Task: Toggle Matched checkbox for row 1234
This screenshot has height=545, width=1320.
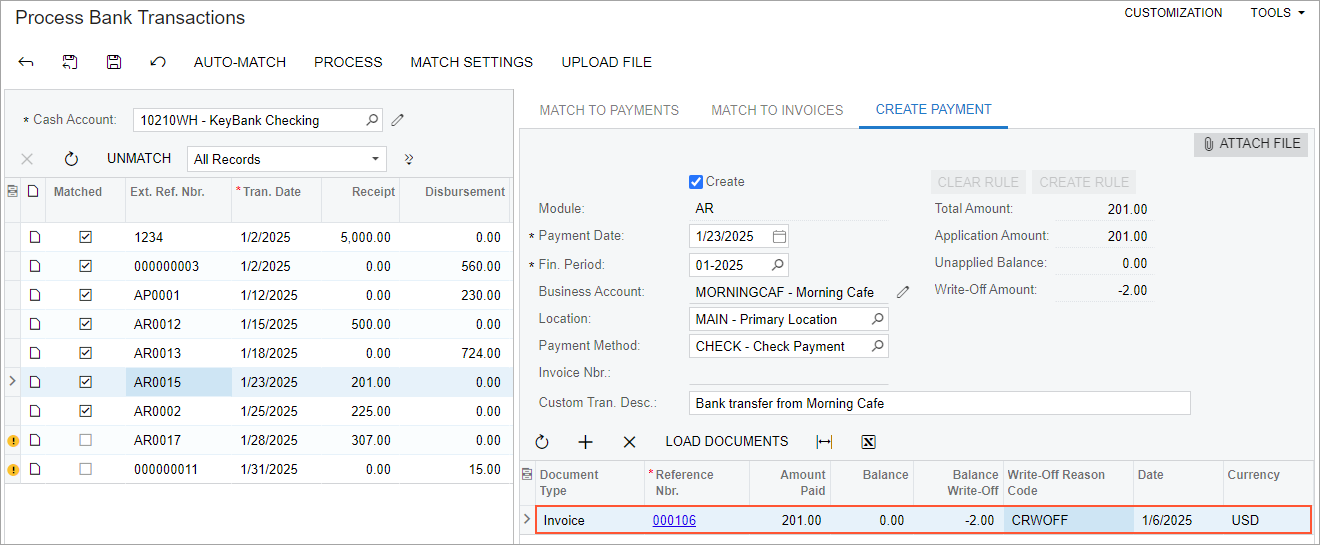Action: pyautogui.click(x=86, y=238)
